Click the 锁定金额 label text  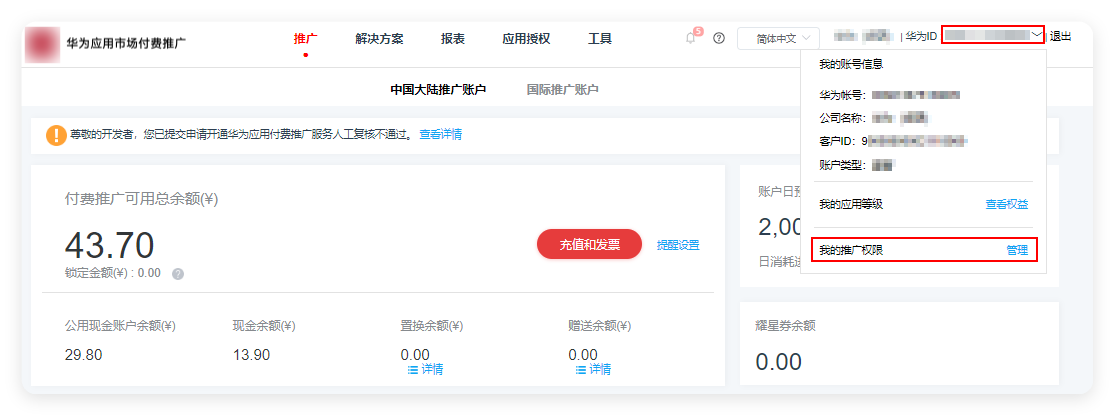tap(113, 273)
